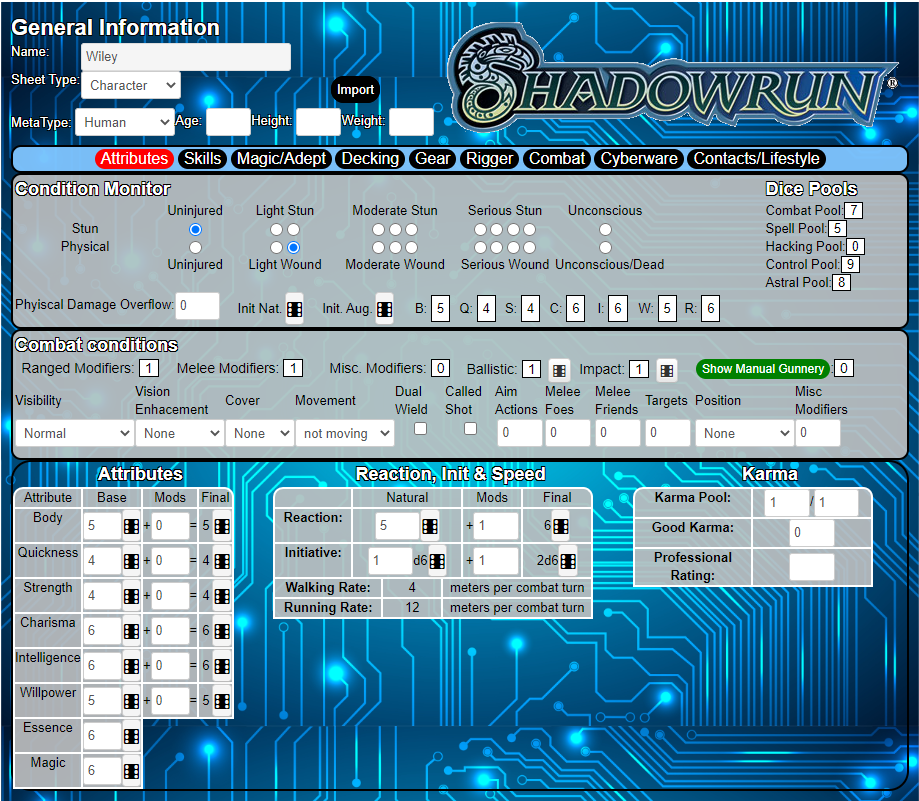This screenshot has height=801, width=919.
Task: Click the Aim Actions input field
Action: point(520,434)
